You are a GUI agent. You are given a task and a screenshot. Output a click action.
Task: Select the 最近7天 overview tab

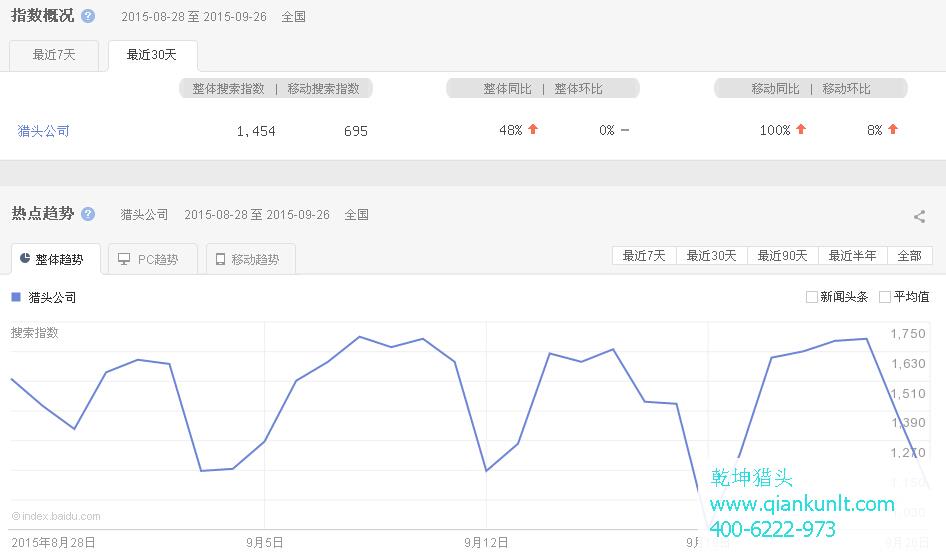pos(54,55)
